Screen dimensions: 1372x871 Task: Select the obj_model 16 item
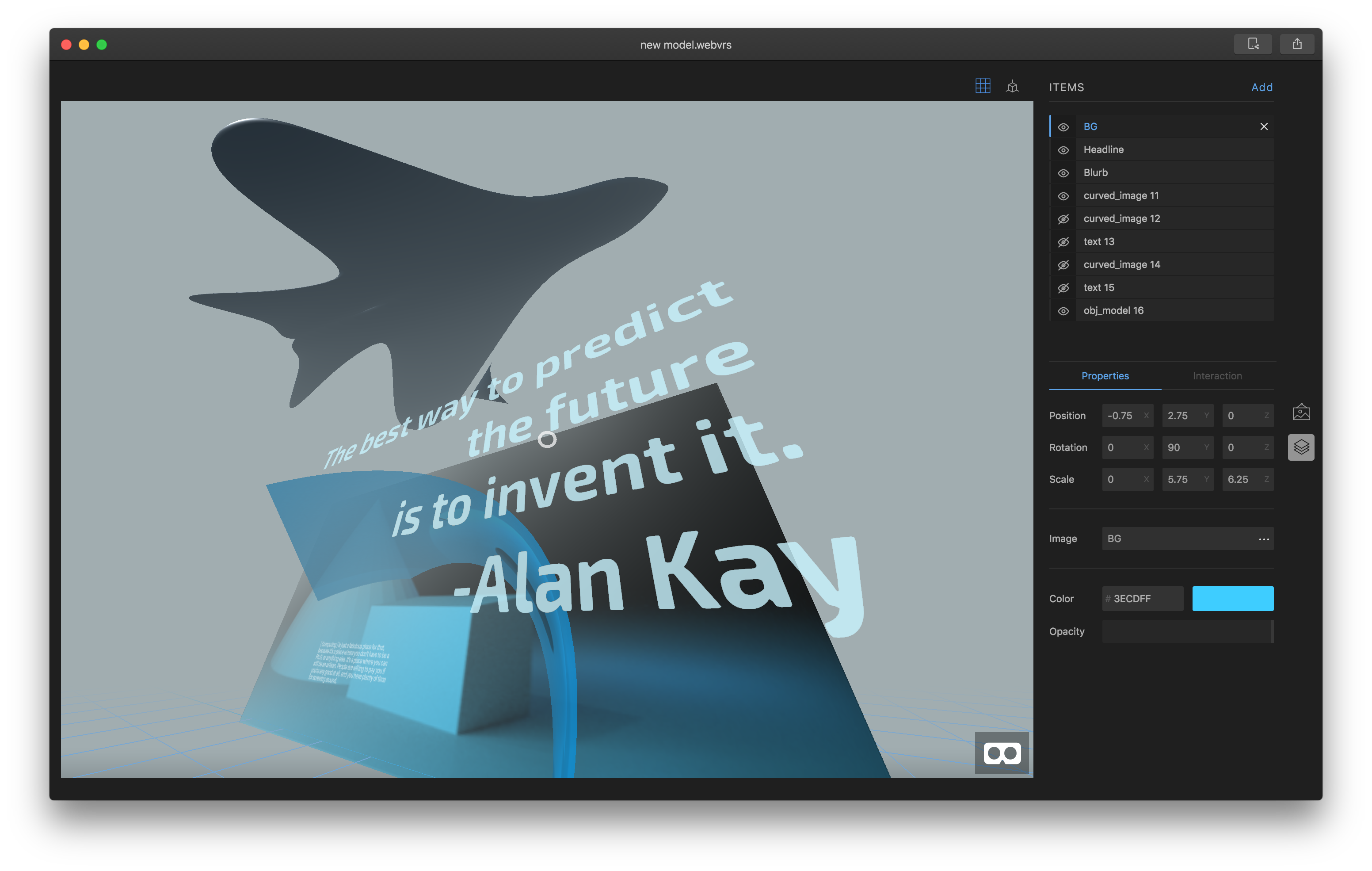point(1113,310)
